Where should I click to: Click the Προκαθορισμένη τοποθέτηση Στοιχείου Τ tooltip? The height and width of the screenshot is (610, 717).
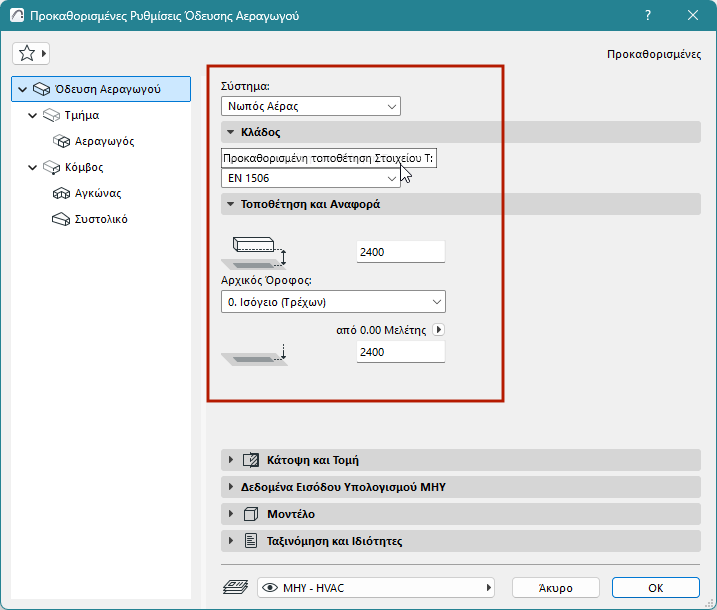(x=329, y=158)
